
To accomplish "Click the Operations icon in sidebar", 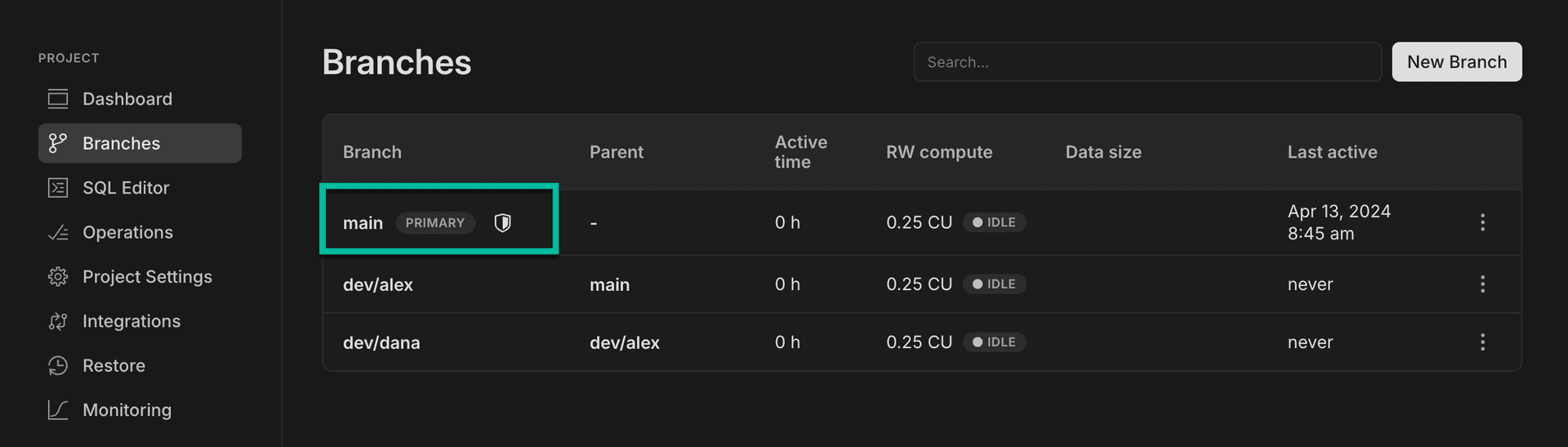I will pos(58,233).
